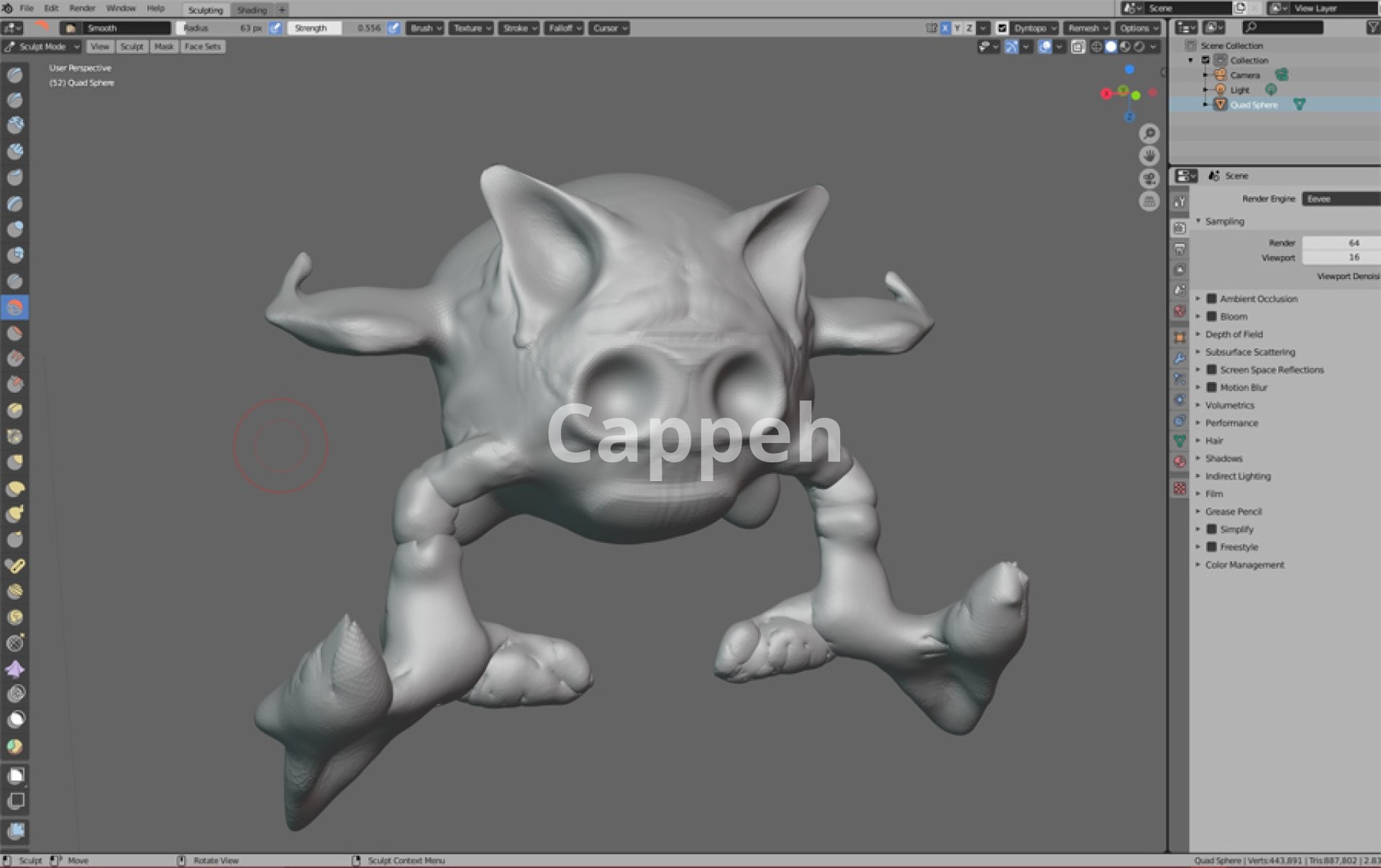Click the pan hand viewport icon
Image resolution: width=1381 pixels, height=868 pixels.
point(1149,156)
